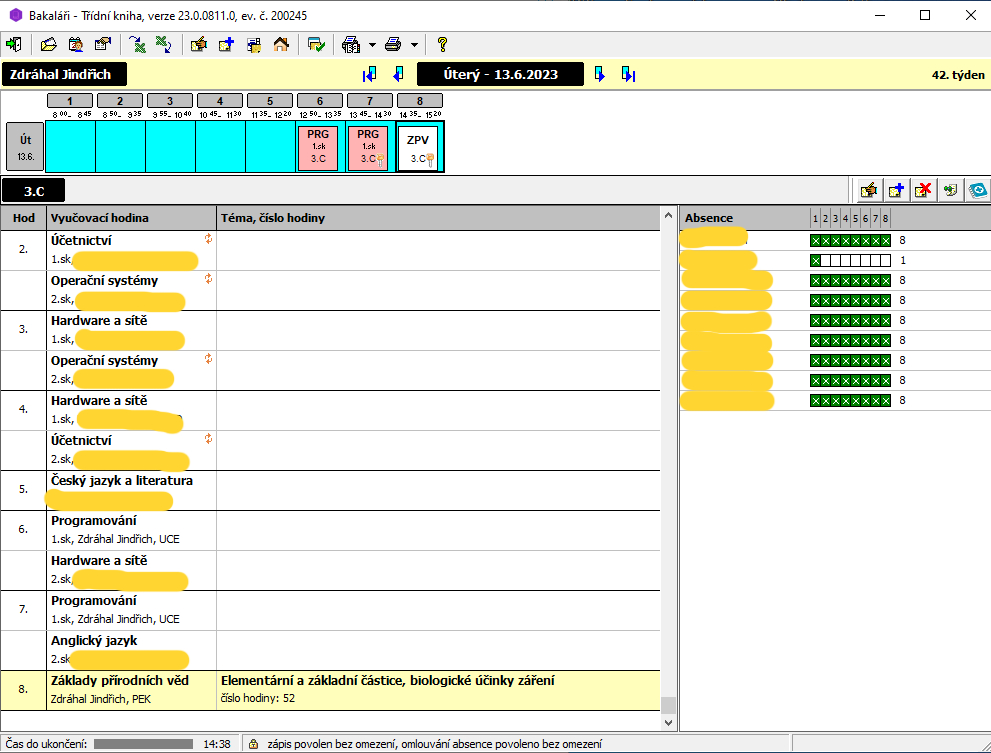The height and width of the screenshot is (753, 991).
Task: Click the open folder toolbar icon
Action: point(48,44)
